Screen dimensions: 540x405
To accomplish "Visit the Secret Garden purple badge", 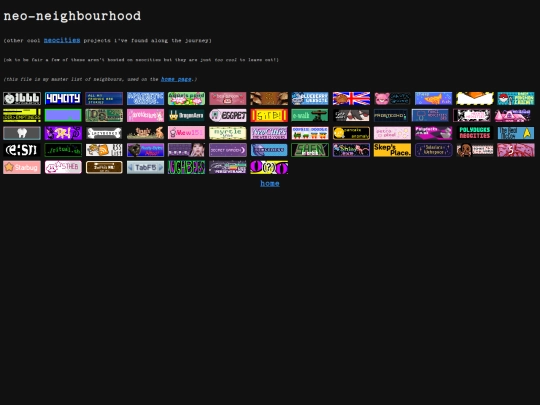I will [228, 150].
